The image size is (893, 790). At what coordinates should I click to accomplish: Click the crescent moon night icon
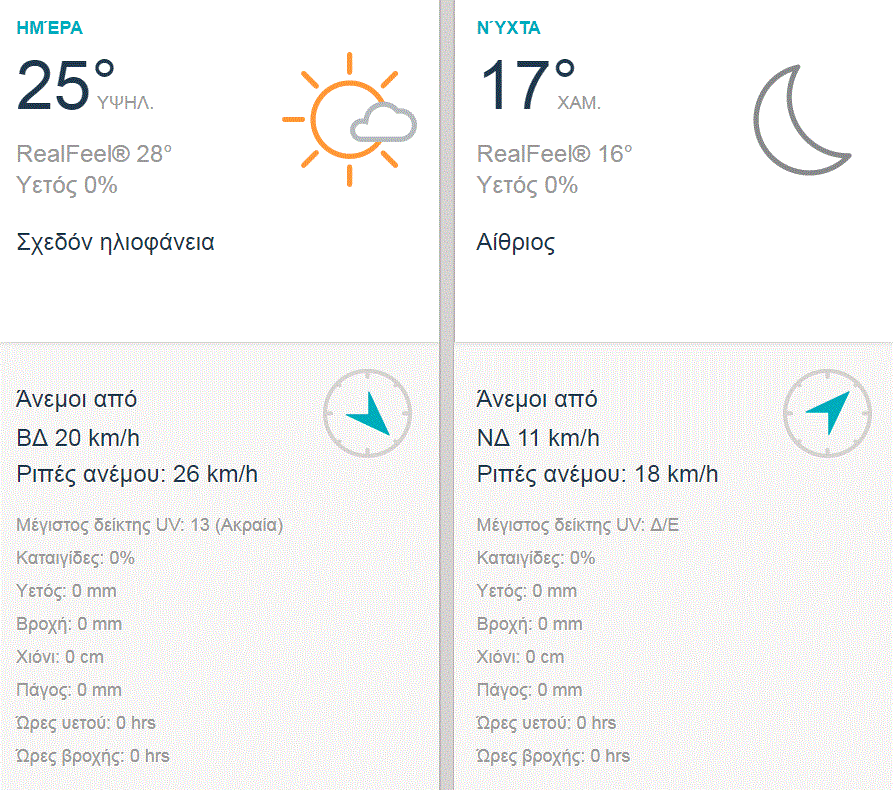tap(800, 118)
